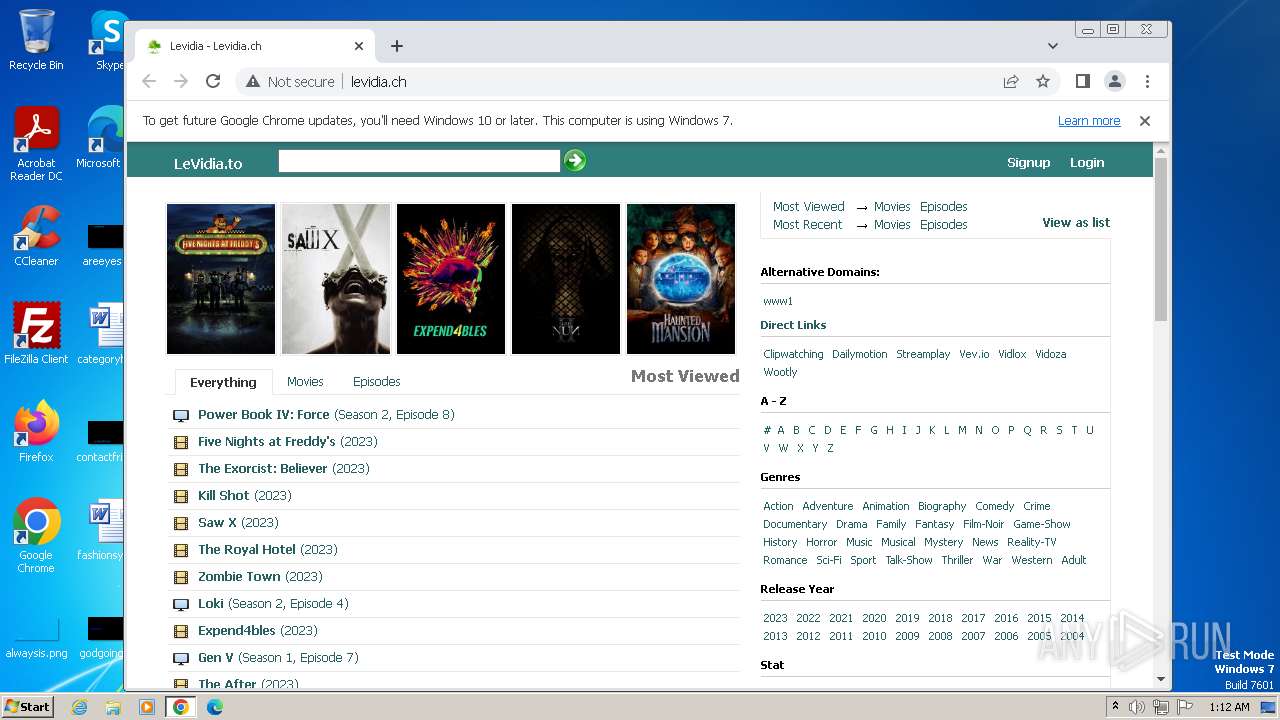Open Chrome profile avatar
The height and width of the screenshot is (720, 1280).
(x=1114, y=82)
